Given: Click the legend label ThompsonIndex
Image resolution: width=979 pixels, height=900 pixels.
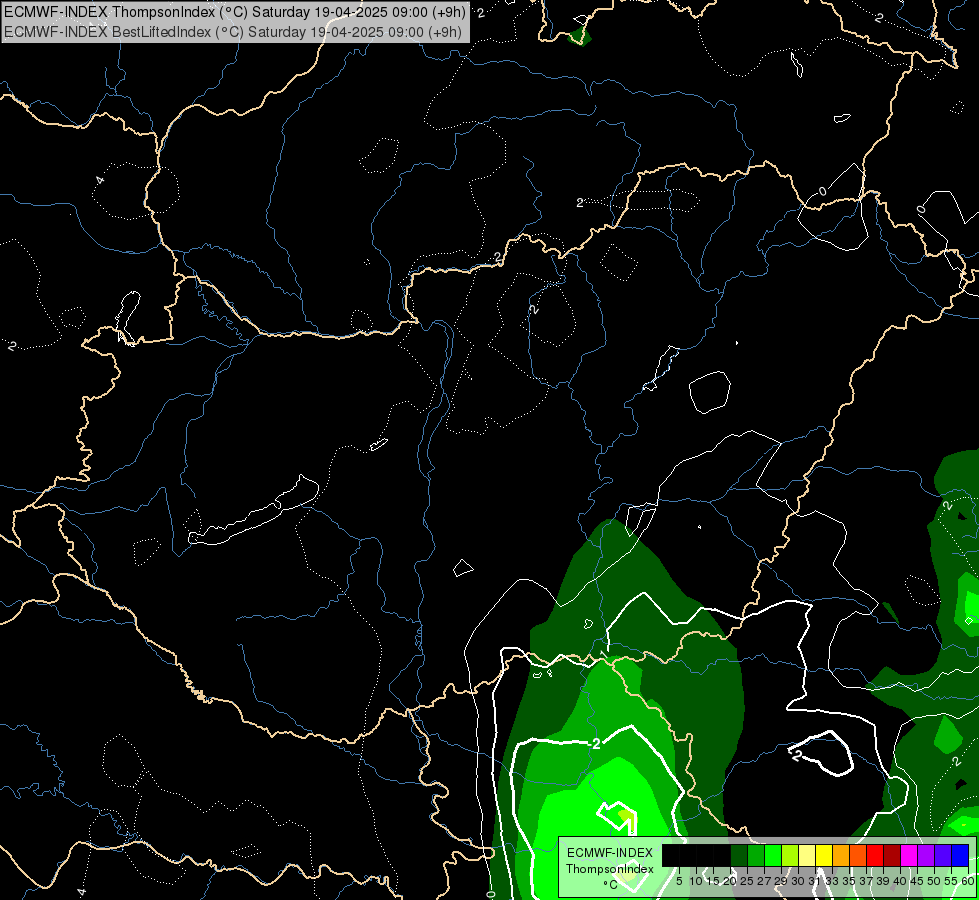Looking at the screenshot, I should [x=610, y=869].
